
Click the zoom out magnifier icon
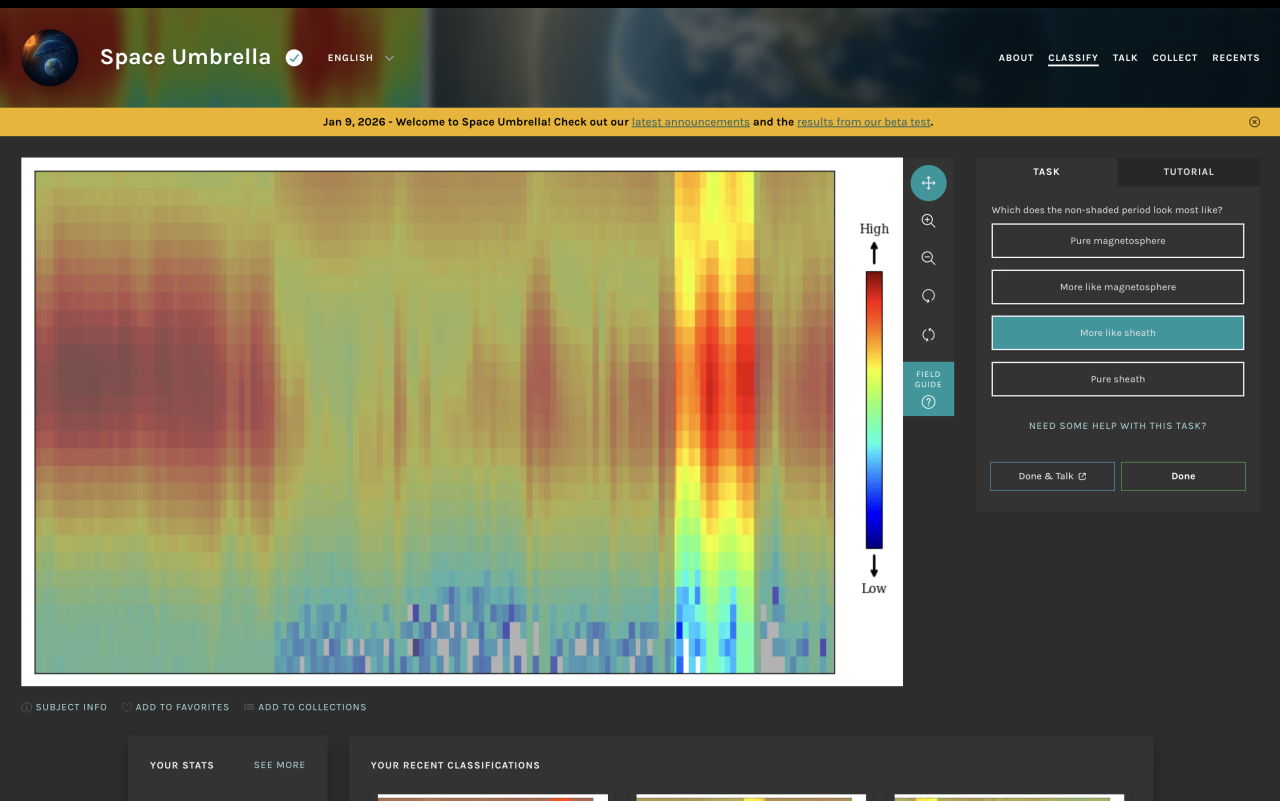928,259
